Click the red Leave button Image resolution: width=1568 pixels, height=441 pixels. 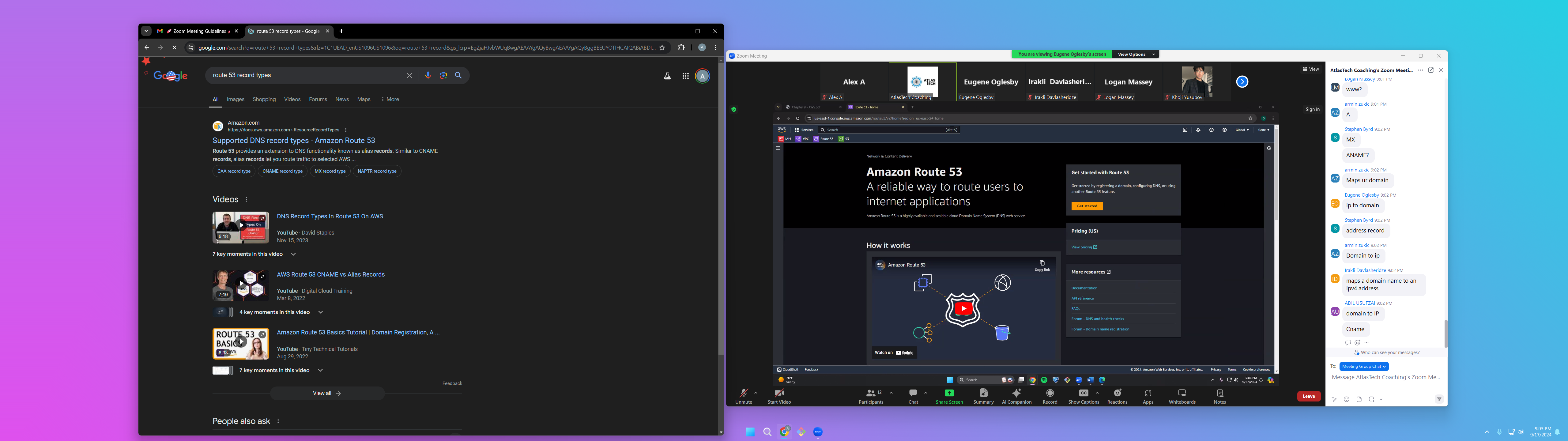coord(1308,396)
